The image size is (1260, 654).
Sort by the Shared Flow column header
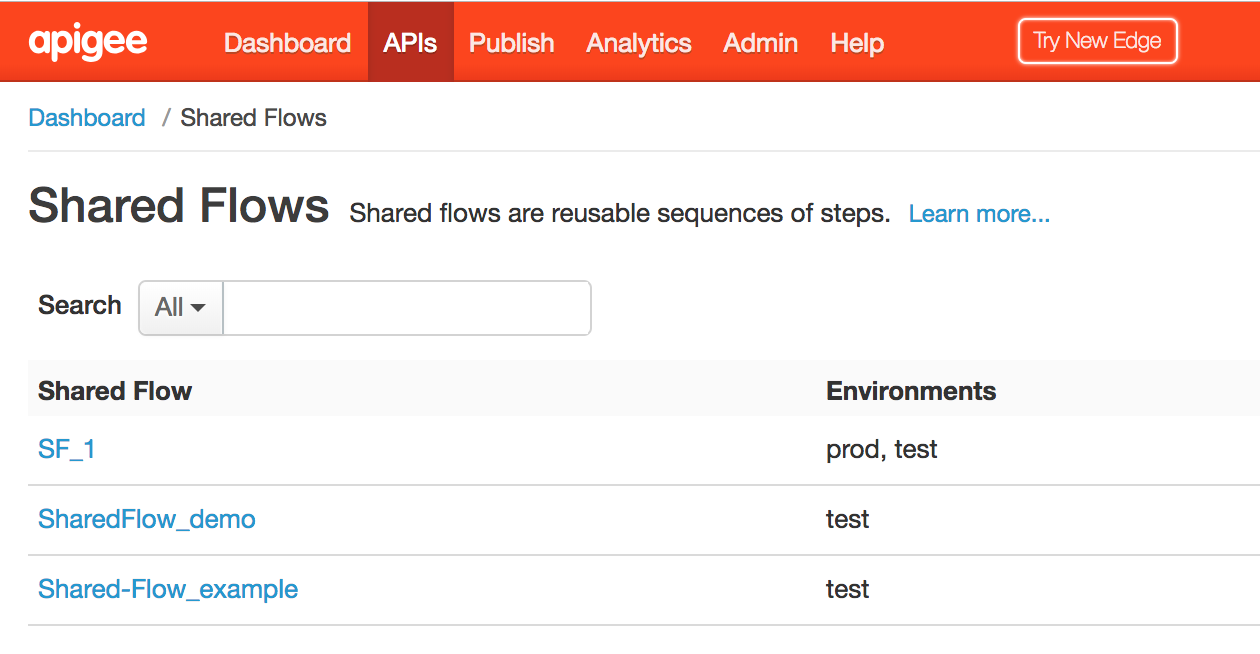pyautogui.click(x=115, y=391)
